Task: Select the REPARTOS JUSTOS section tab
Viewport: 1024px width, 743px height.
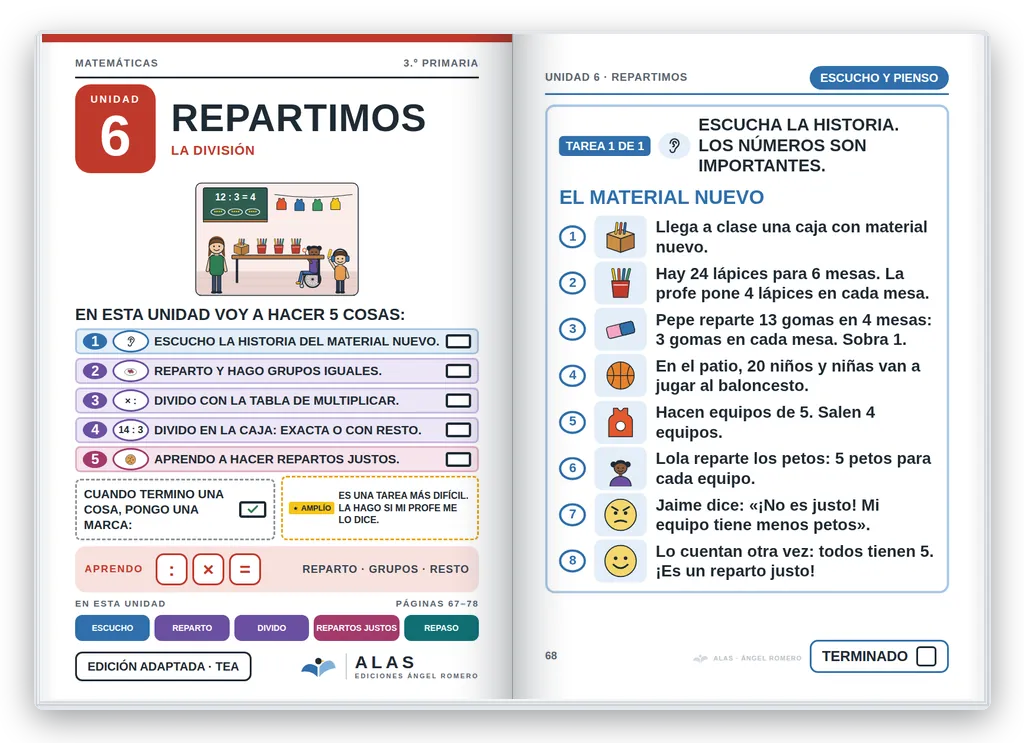Action: pos(357,628)
